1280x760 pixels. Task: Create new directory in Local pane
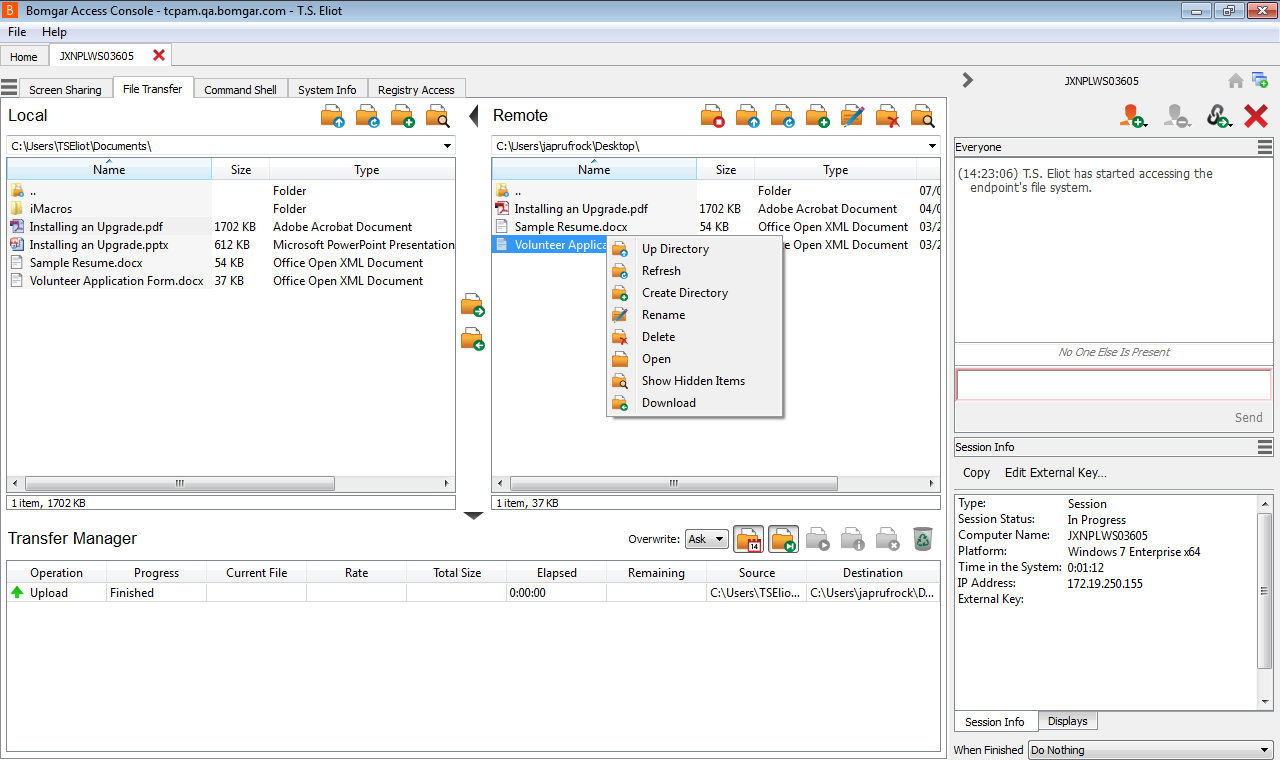[403, 117]
